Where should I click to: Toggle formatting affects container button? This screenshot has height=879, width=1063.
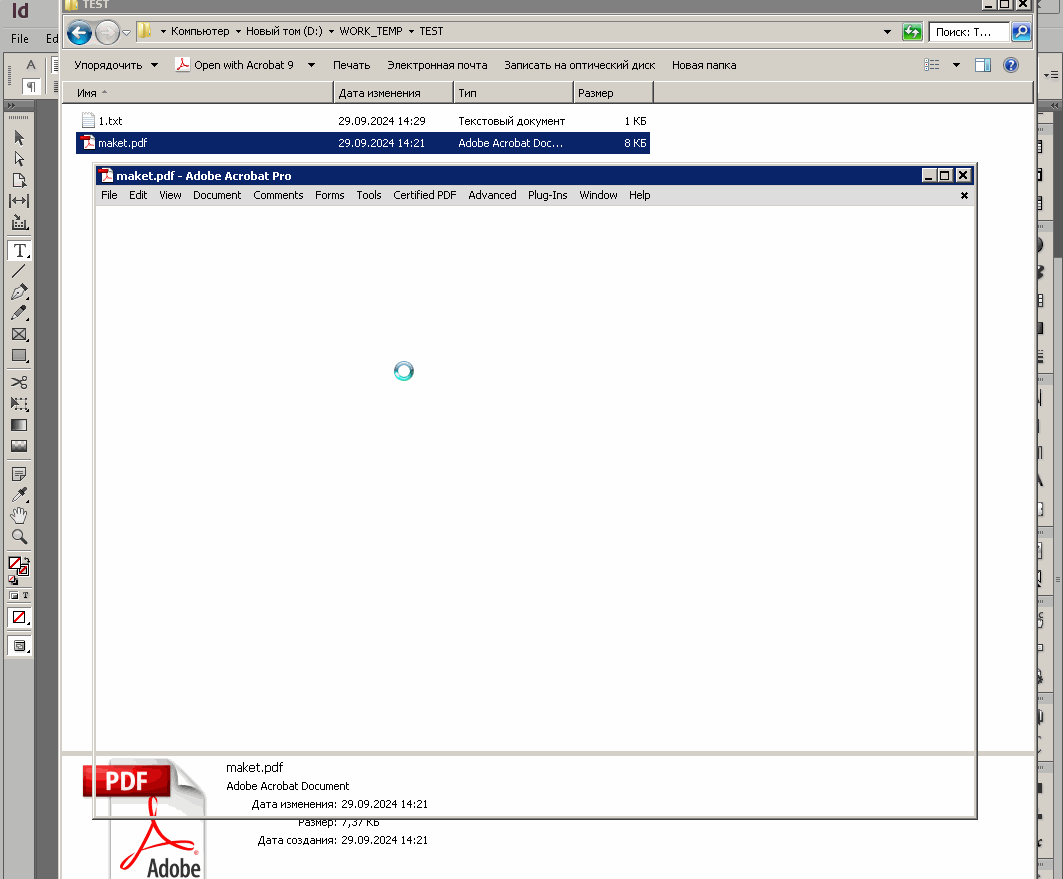coord(14,595)
